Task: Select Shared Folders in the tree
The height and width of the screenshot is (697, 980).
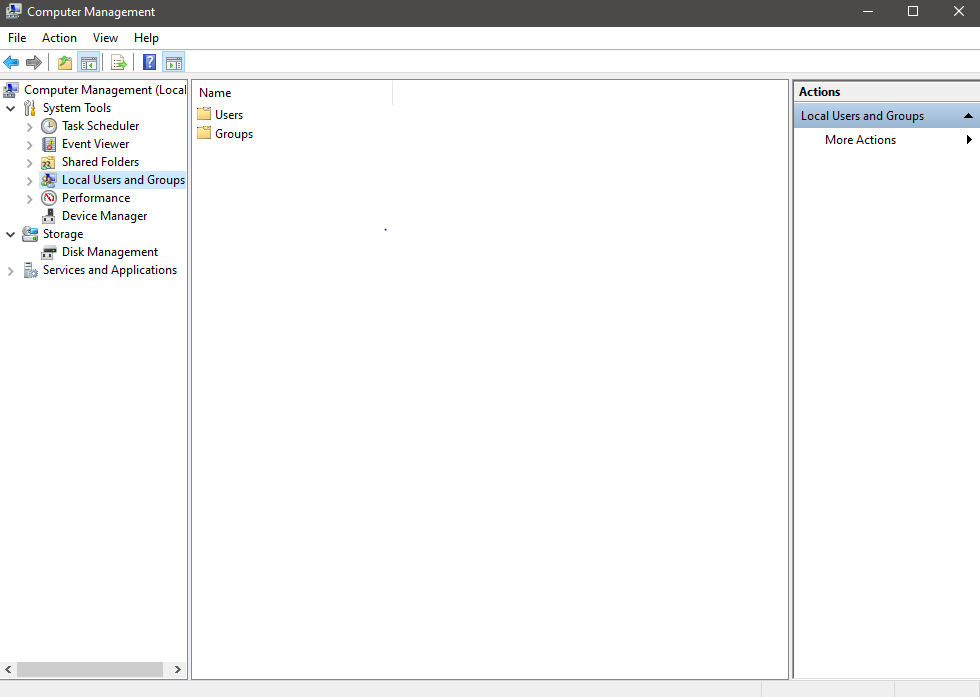Action: 101,162
